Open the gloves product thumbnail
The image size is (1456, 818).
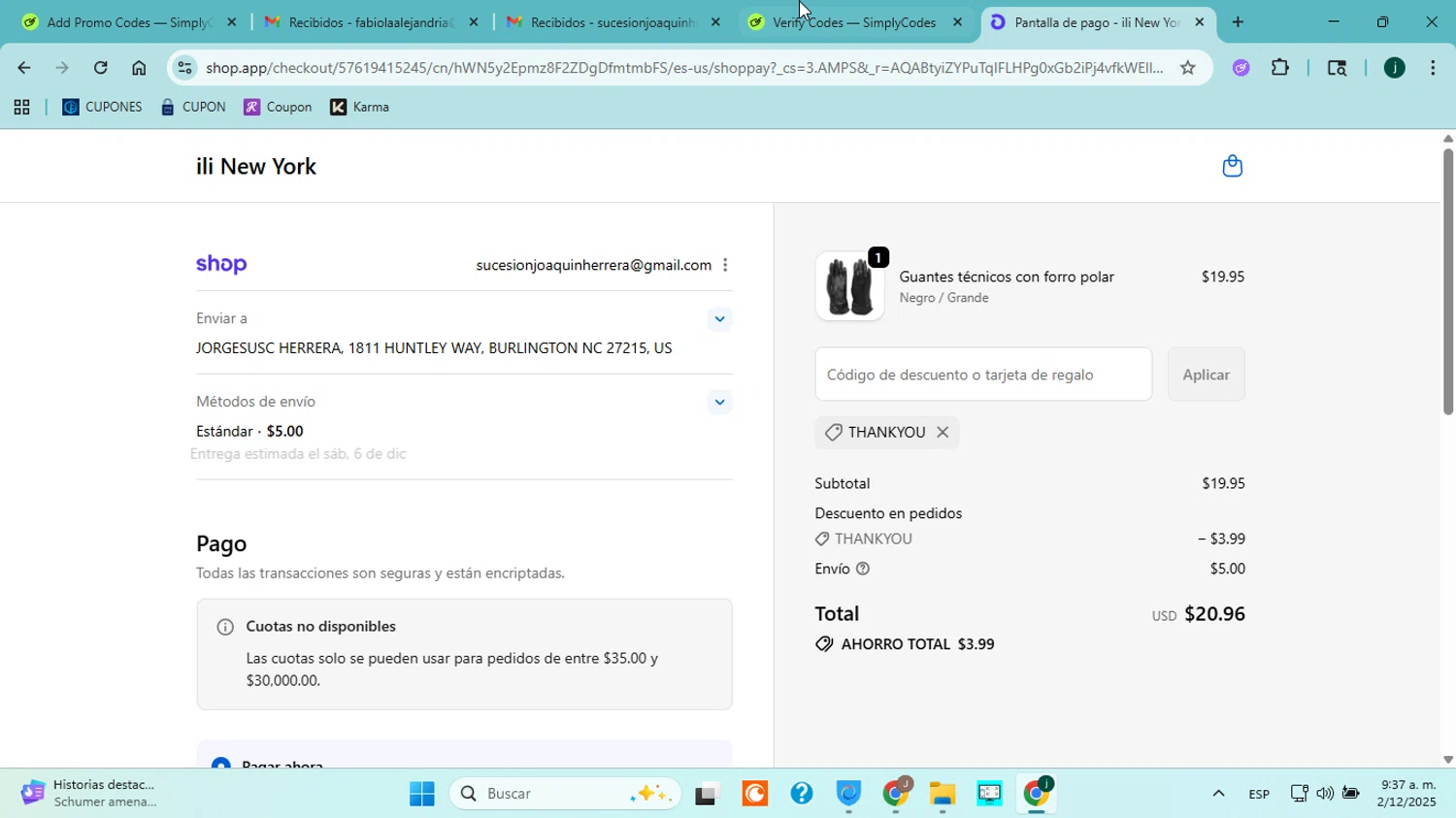point(849,286)
